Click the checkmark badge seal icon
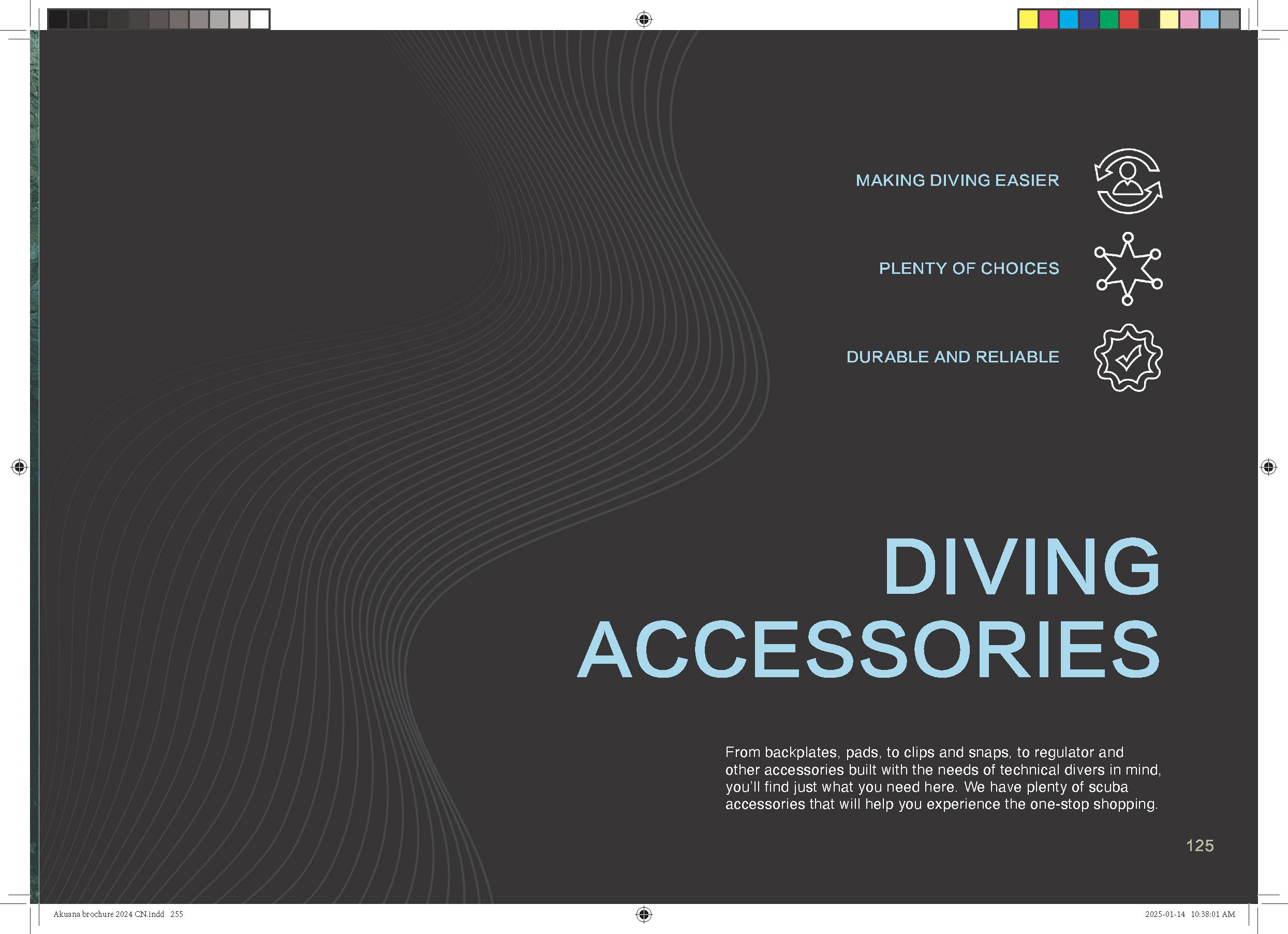The image size is (1288, 934). pyautogui.click(x=1128, y=357)
